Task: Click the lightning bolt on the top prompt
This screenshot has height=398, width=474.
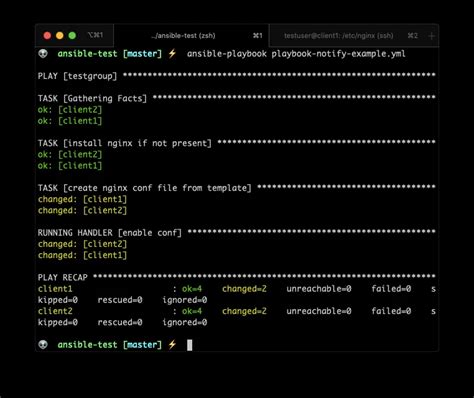Action: (172, 54)
